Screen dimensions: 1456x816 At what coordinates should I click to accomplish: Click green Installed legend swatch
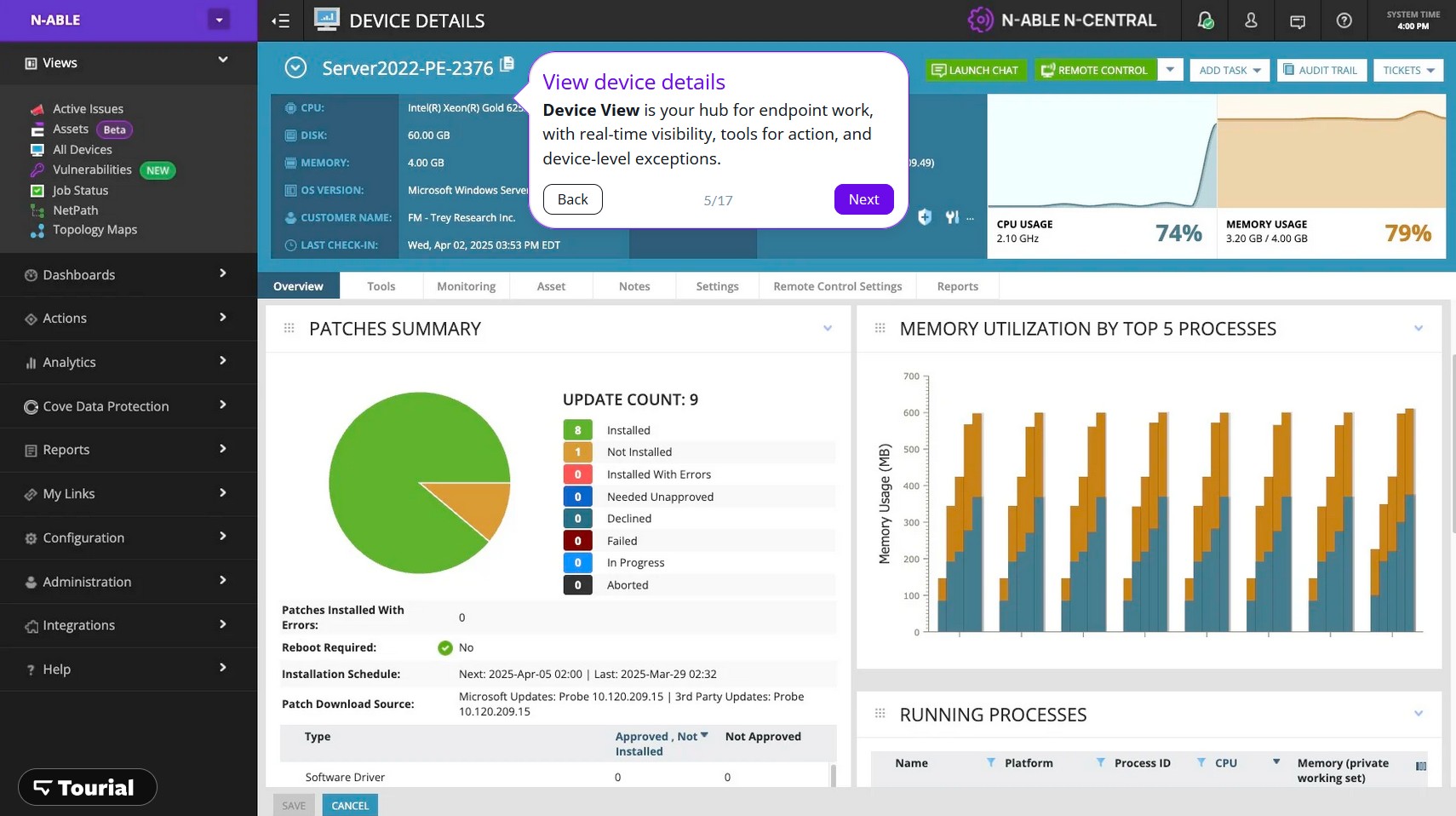(577, 430)
